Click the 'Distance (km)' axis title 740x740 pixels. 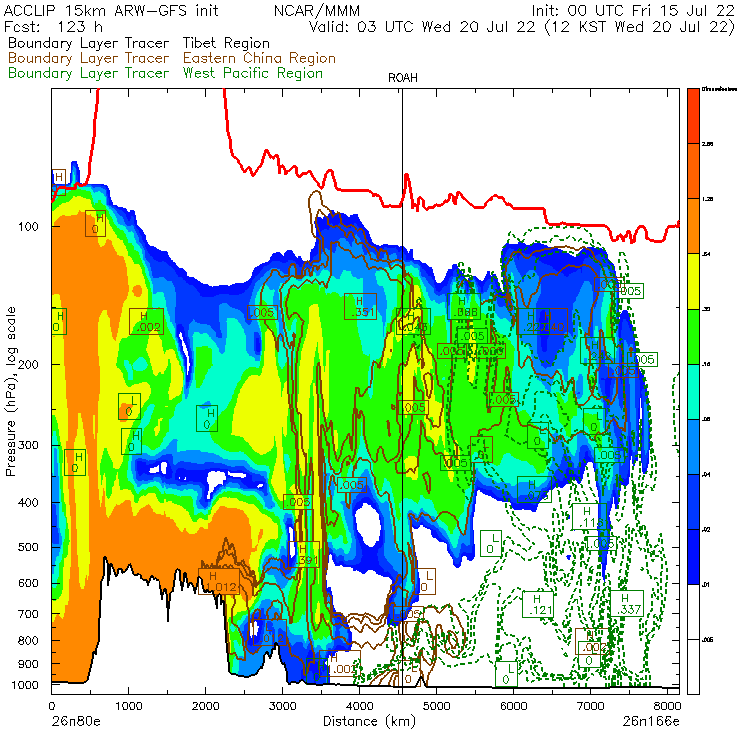coord(369,721)
